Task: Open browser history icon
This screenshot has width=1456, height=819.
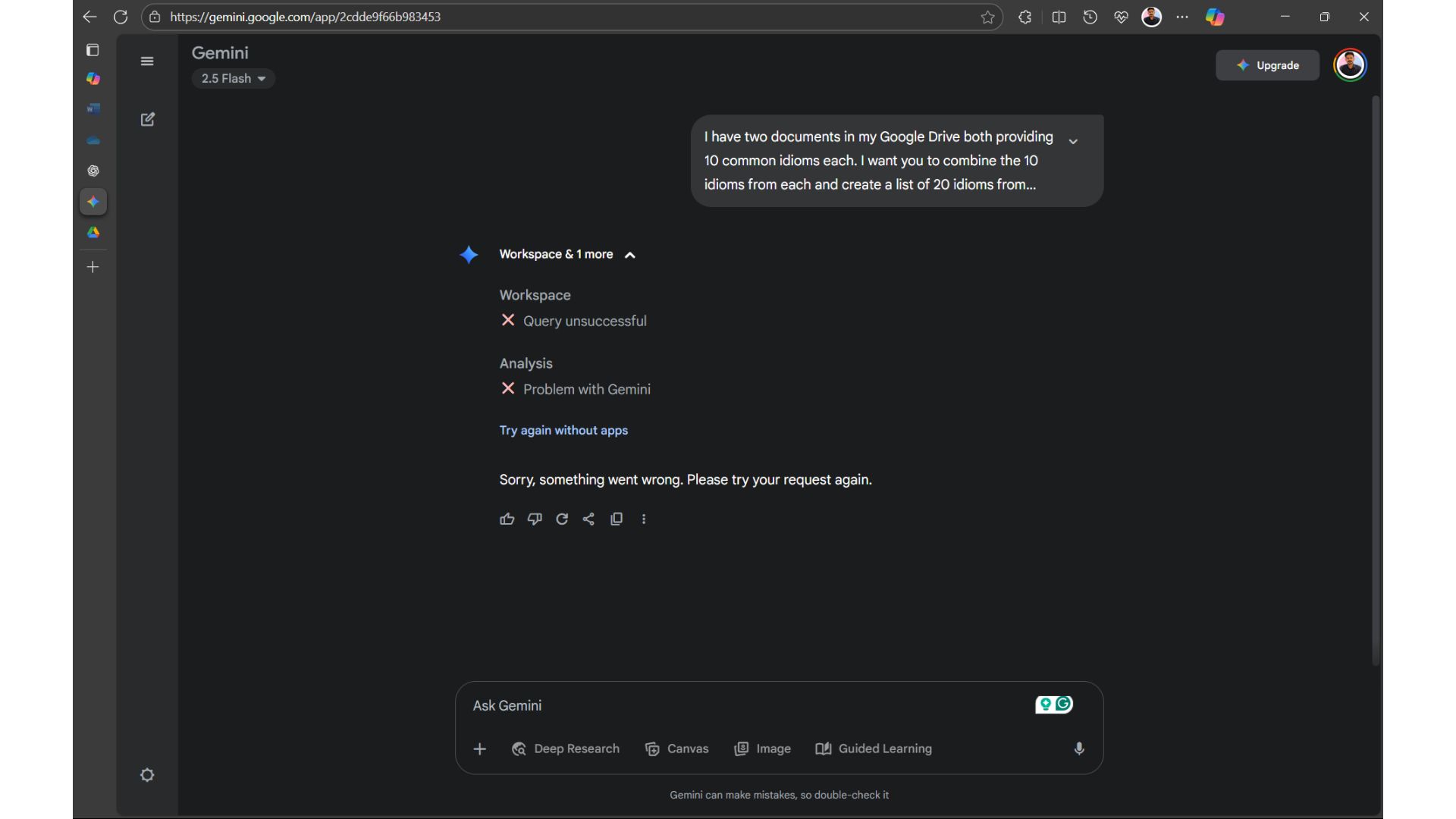Action: [1090, 17]
